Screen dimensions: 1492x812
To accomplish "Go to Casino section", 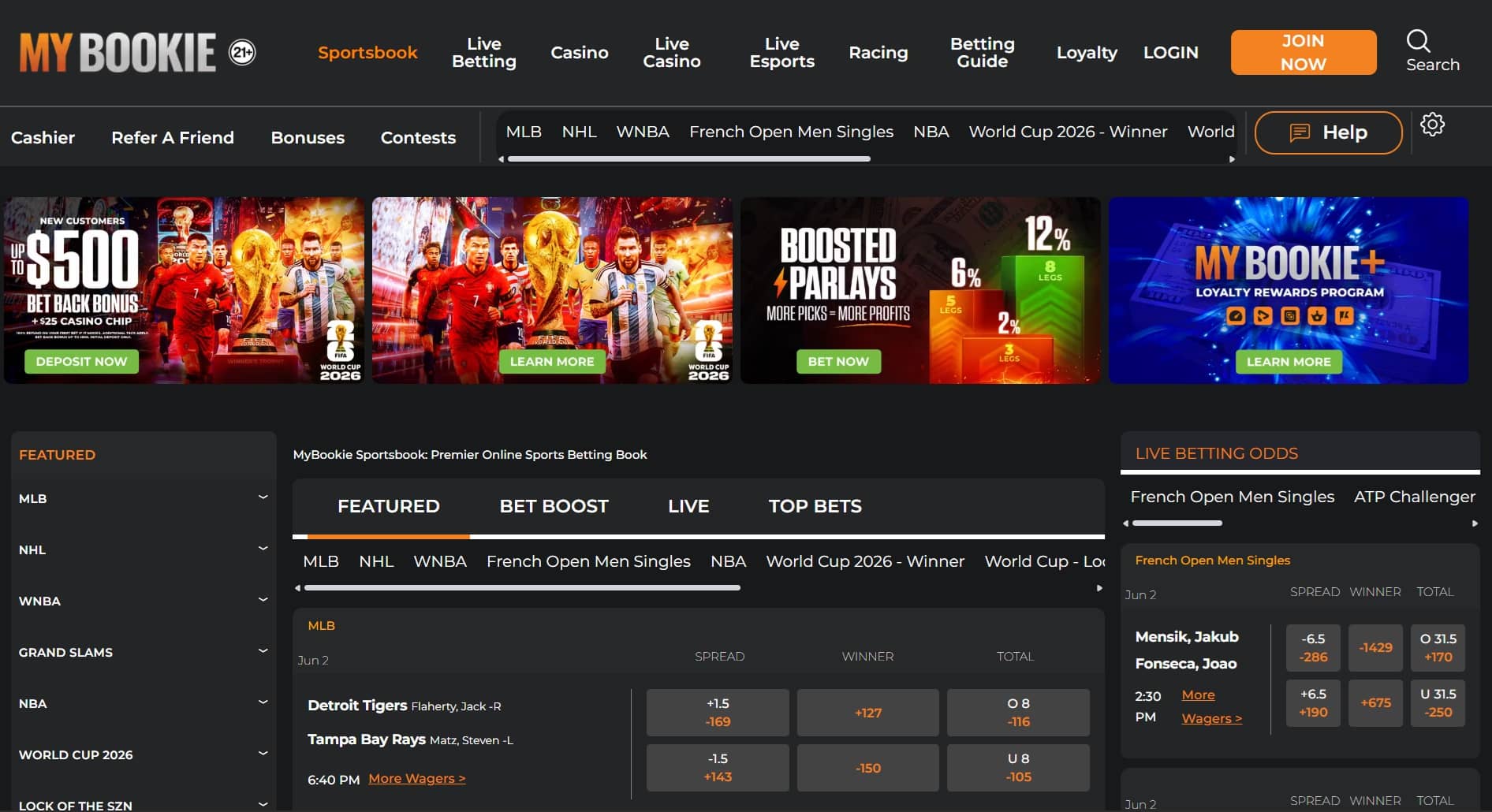I will pos(579,53).
